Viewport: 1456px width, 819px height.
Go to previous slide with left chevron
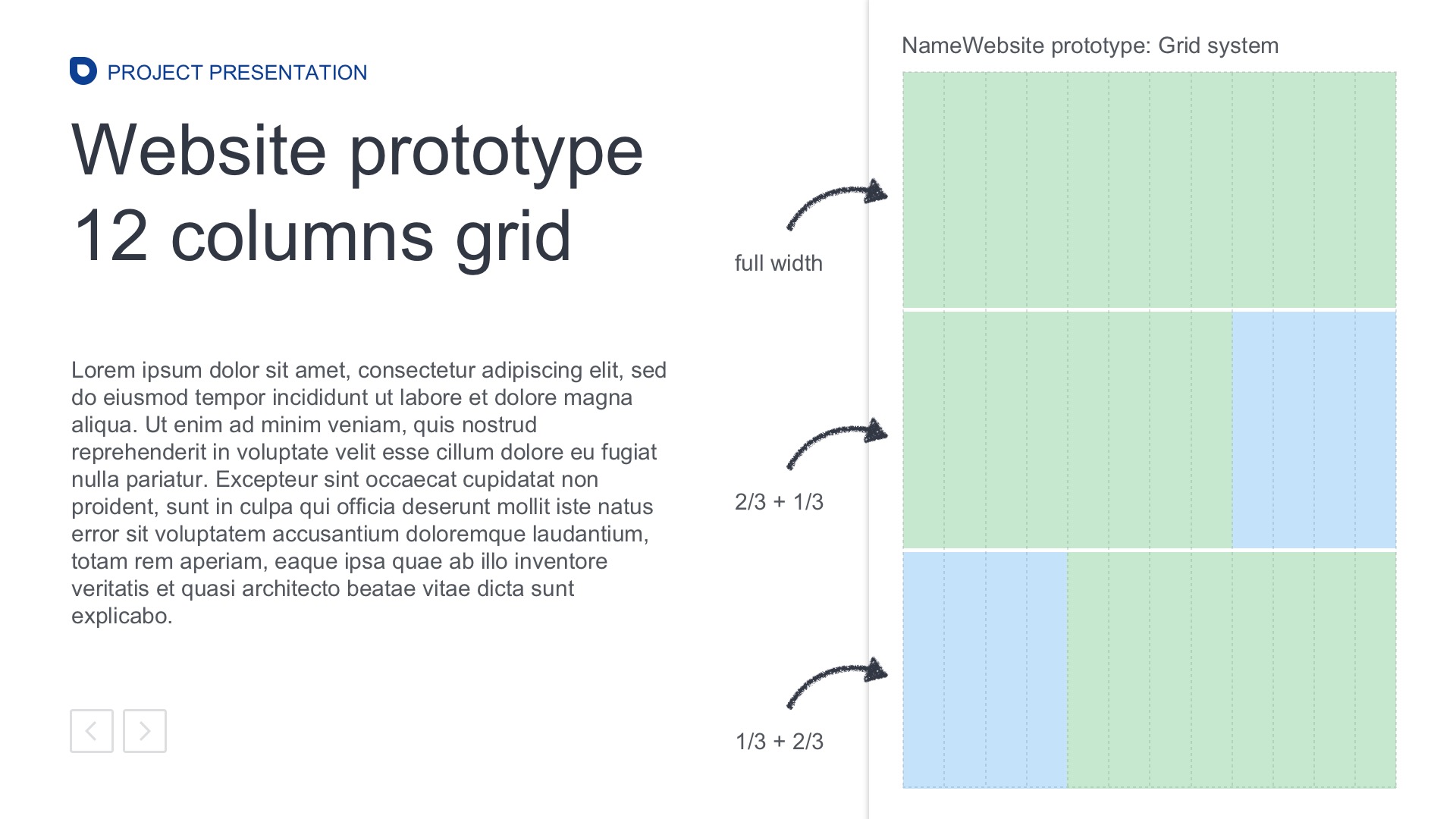click(x=92, y=731)
